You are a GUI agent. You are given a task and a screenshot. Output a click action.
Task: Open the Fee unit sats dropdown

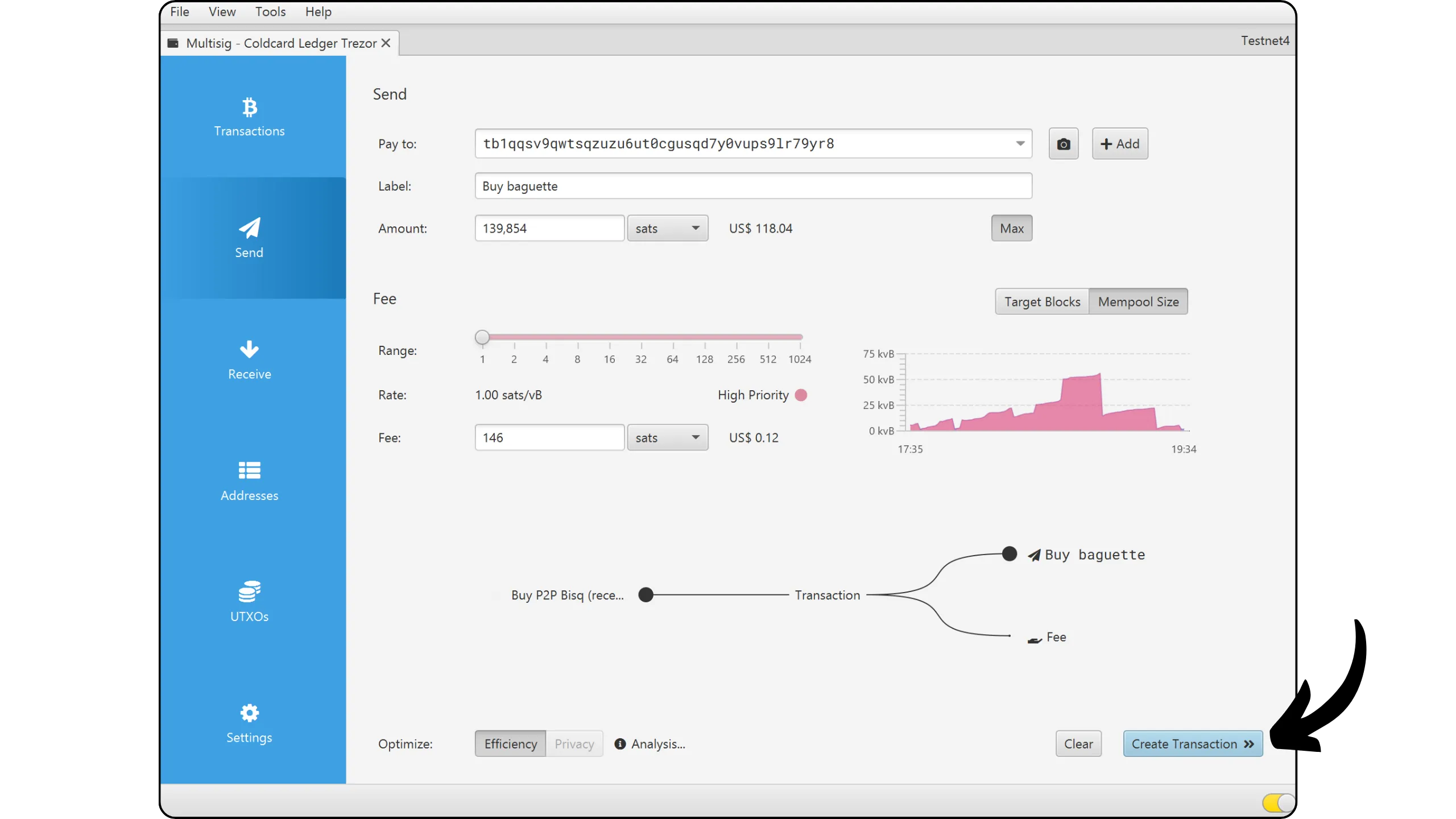pyautogui.click(x=668, y=438)
